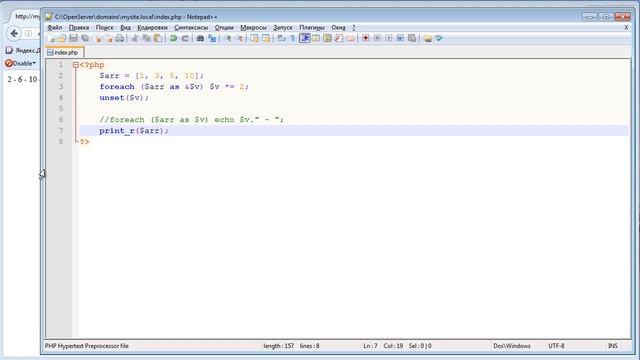The image size is (640, 360).
Task: Toggle synchronized horizontal scrolling icon
Action: (x=266, y=38)
